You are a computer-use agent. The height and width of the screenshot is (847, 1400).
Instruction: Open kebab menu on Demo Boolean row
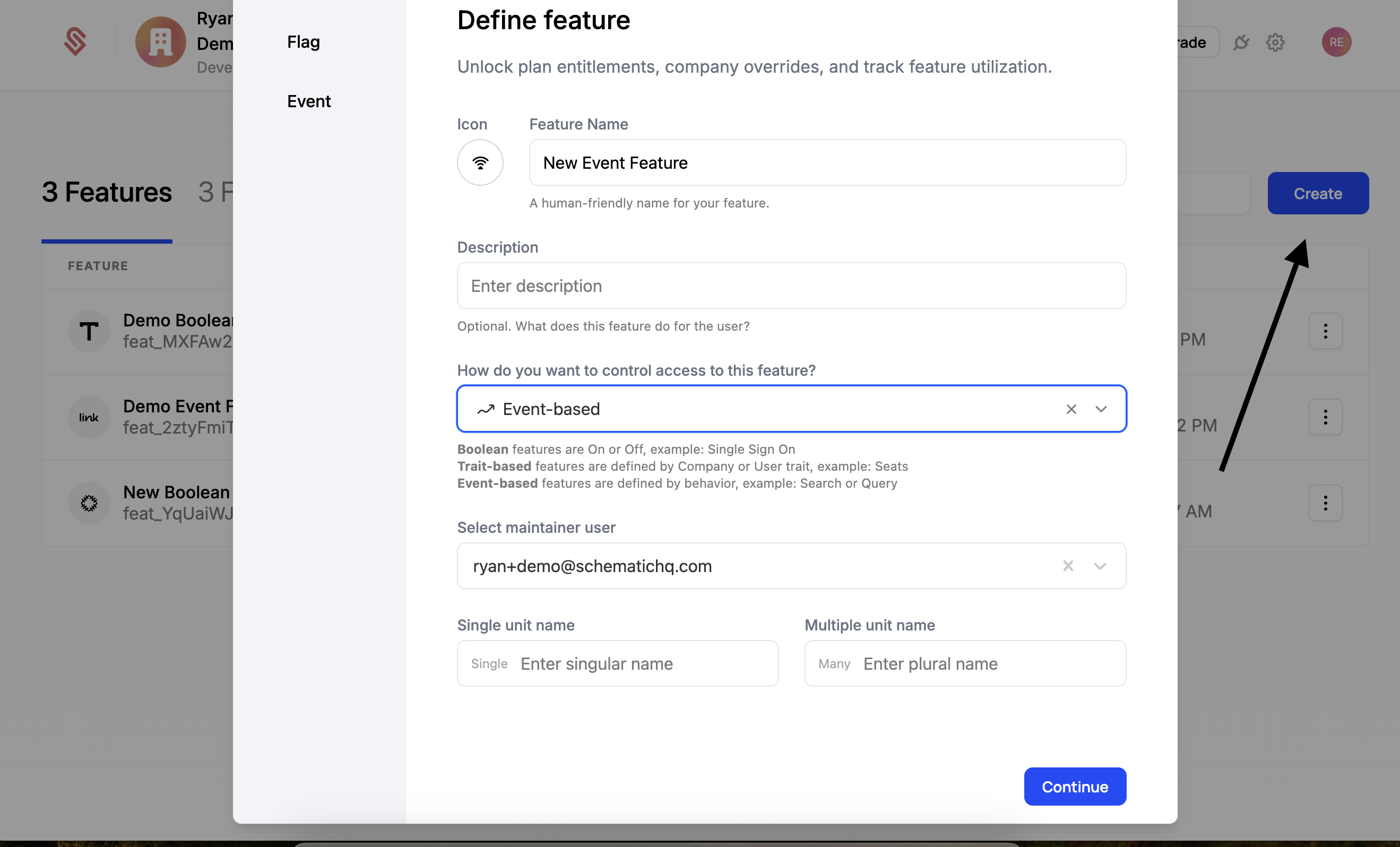(x=1325, y=331)
